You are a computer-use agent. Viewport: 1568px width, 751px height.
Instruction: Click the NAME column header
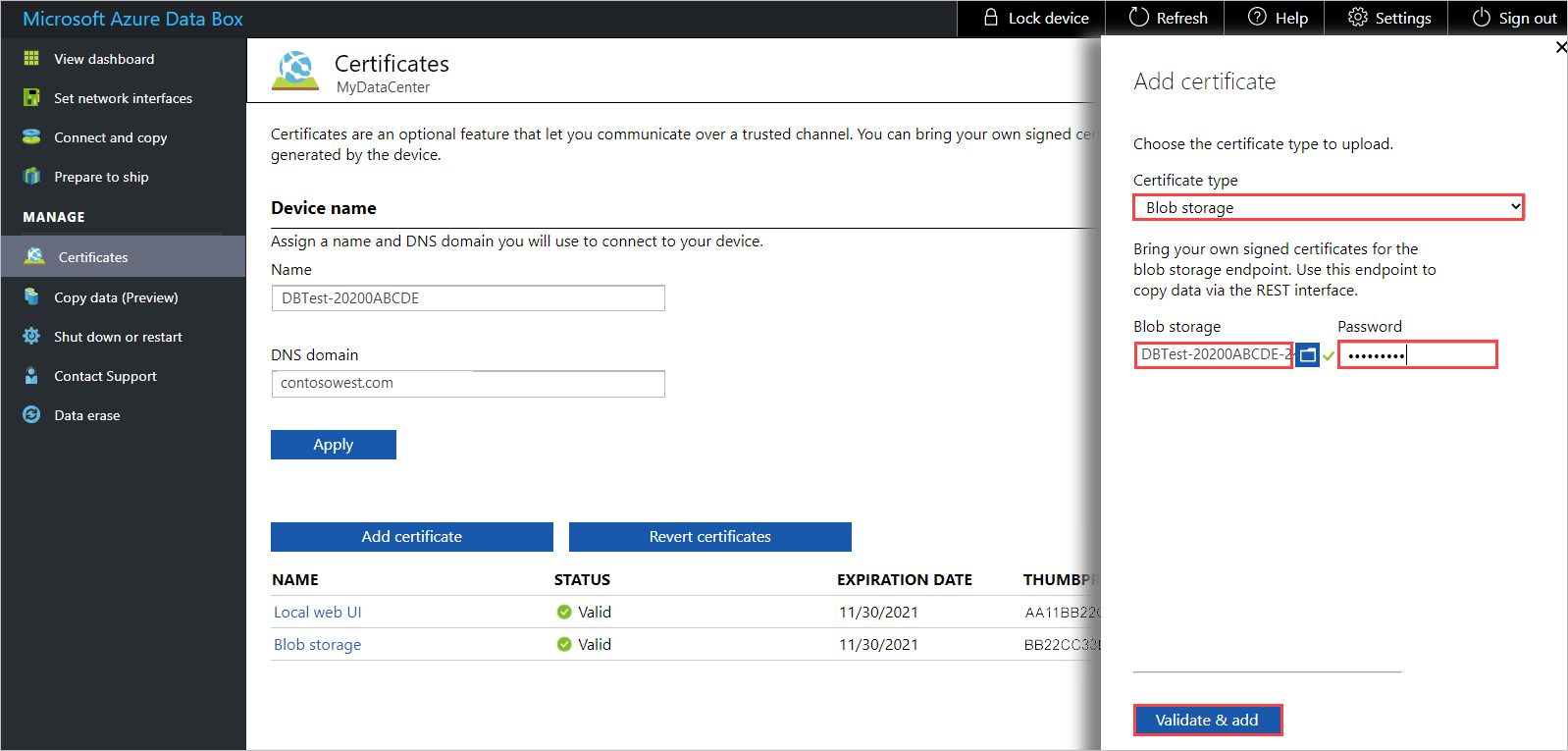(x=295, y=580)
